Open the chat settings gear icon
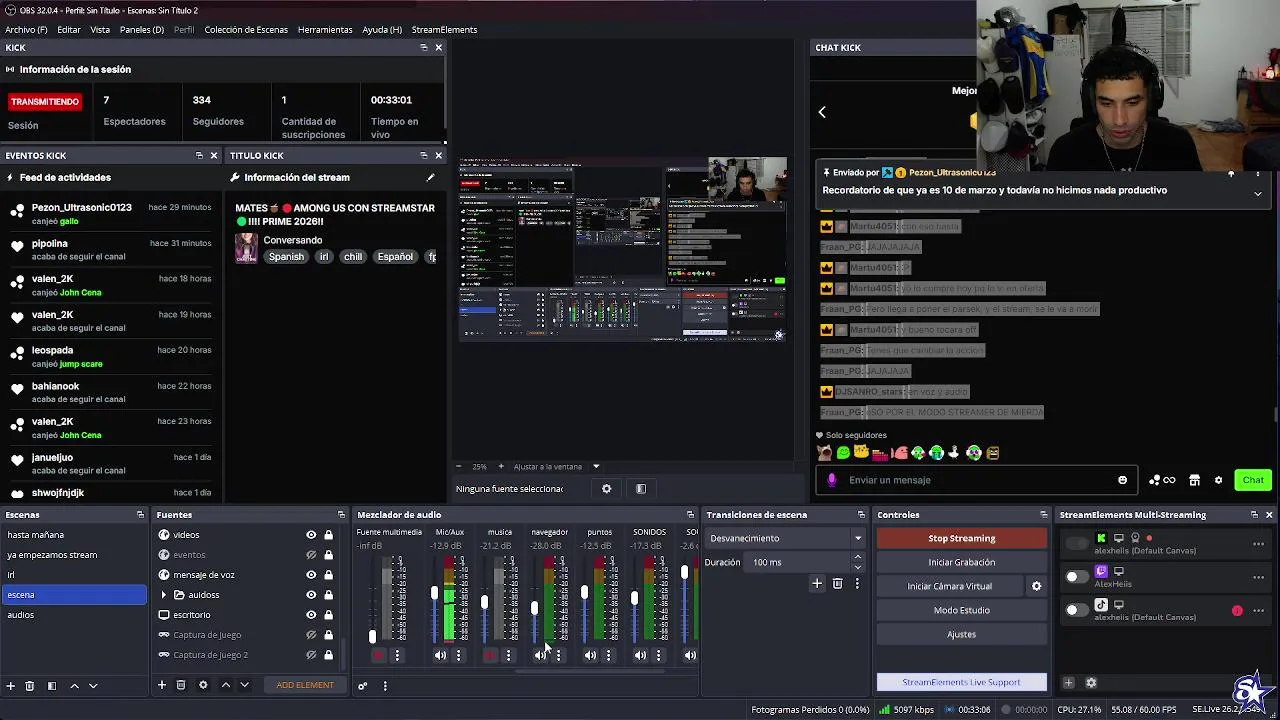The height and width of the screenshot is (720, 1280). tap(1218, 480)
